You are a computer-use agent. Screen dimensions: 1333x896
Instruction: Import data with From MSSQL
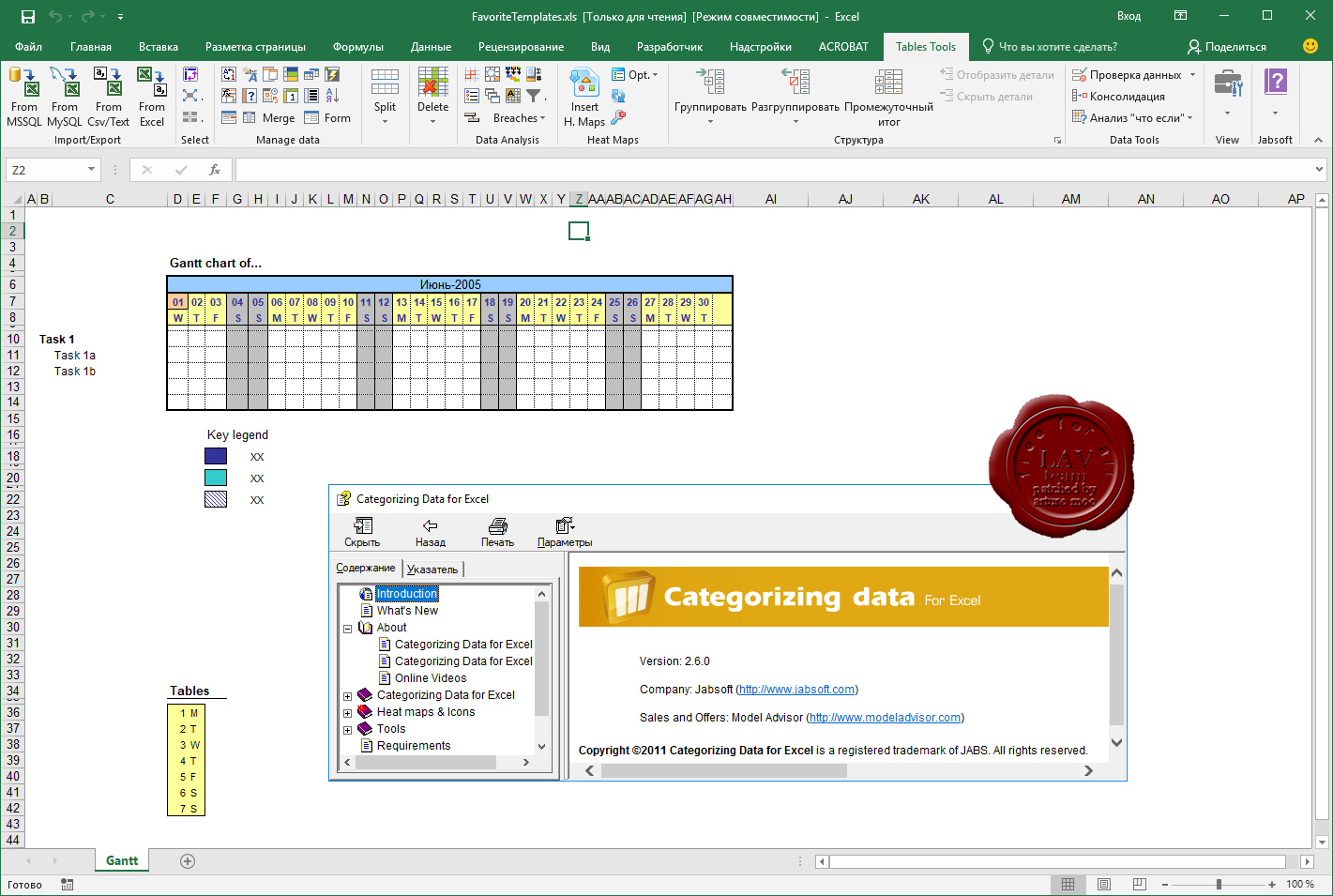click(24, 97)
